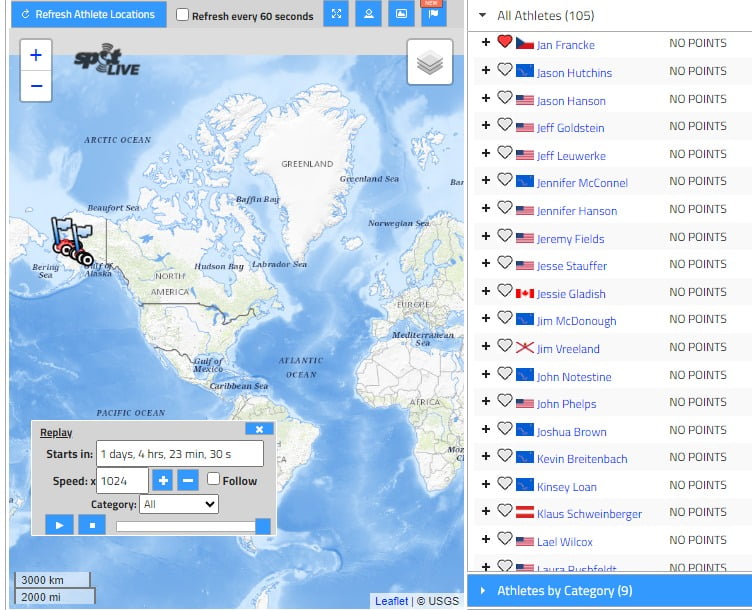752x610 pixels.
Task: Open the Category dropdown in Replay
Action: [179, 505]
